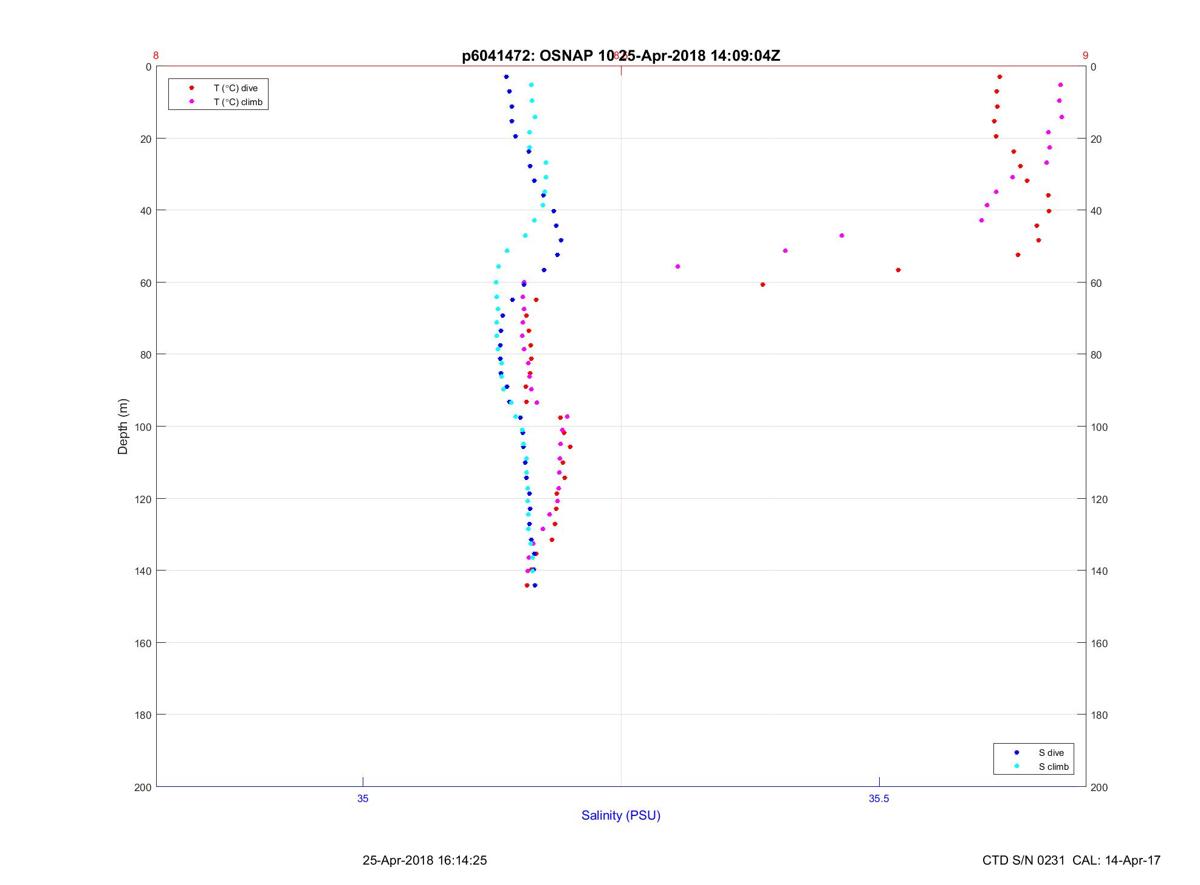
Task: Click the '0' tick on the left depth axis
Action: pos(147,67)
